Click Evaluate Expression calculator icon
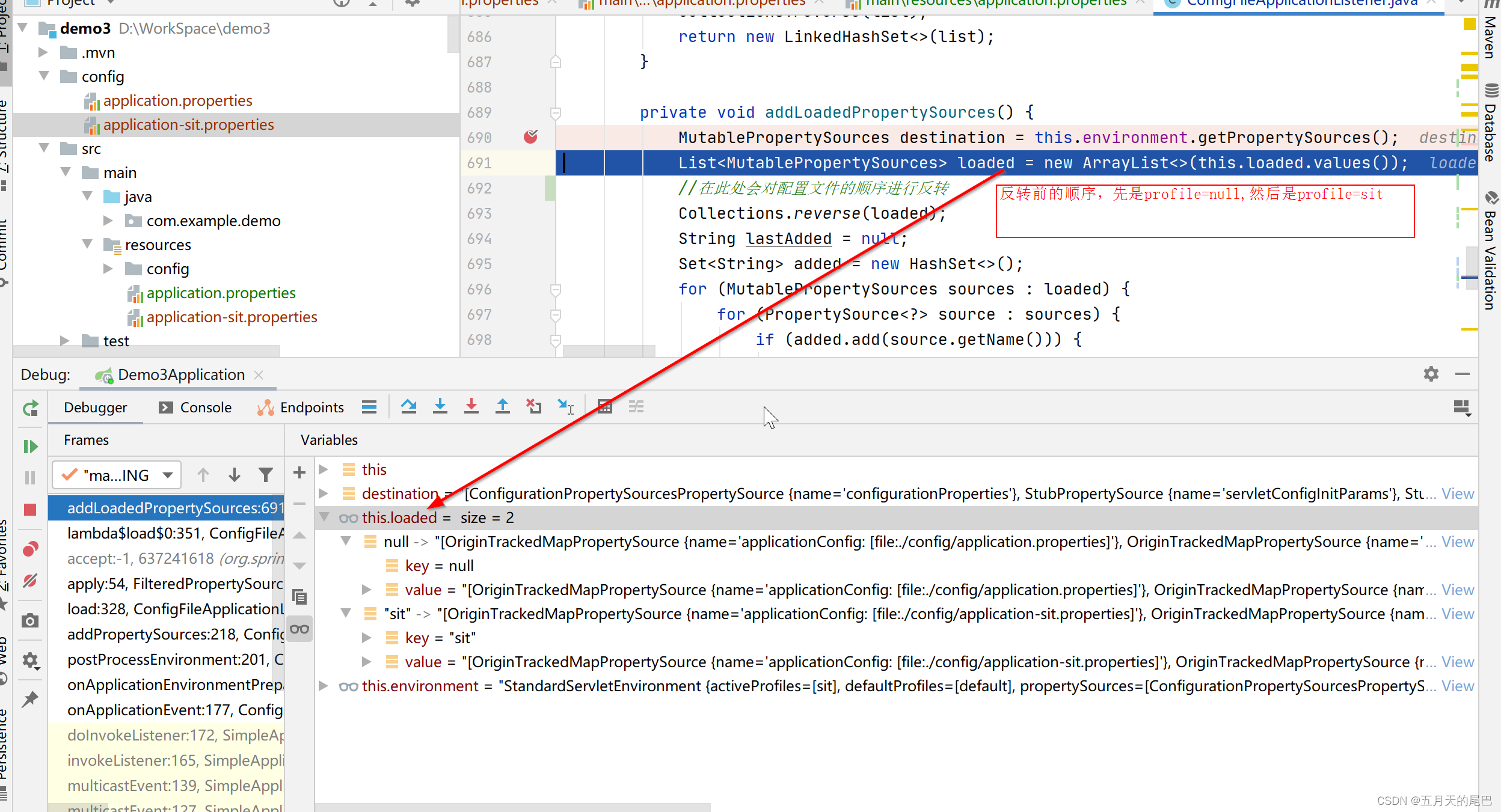 coord(605,407)
